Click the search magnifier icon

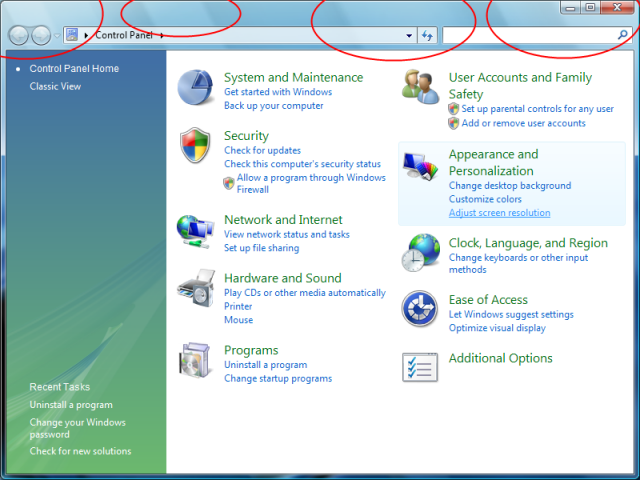tap(622, 35)
